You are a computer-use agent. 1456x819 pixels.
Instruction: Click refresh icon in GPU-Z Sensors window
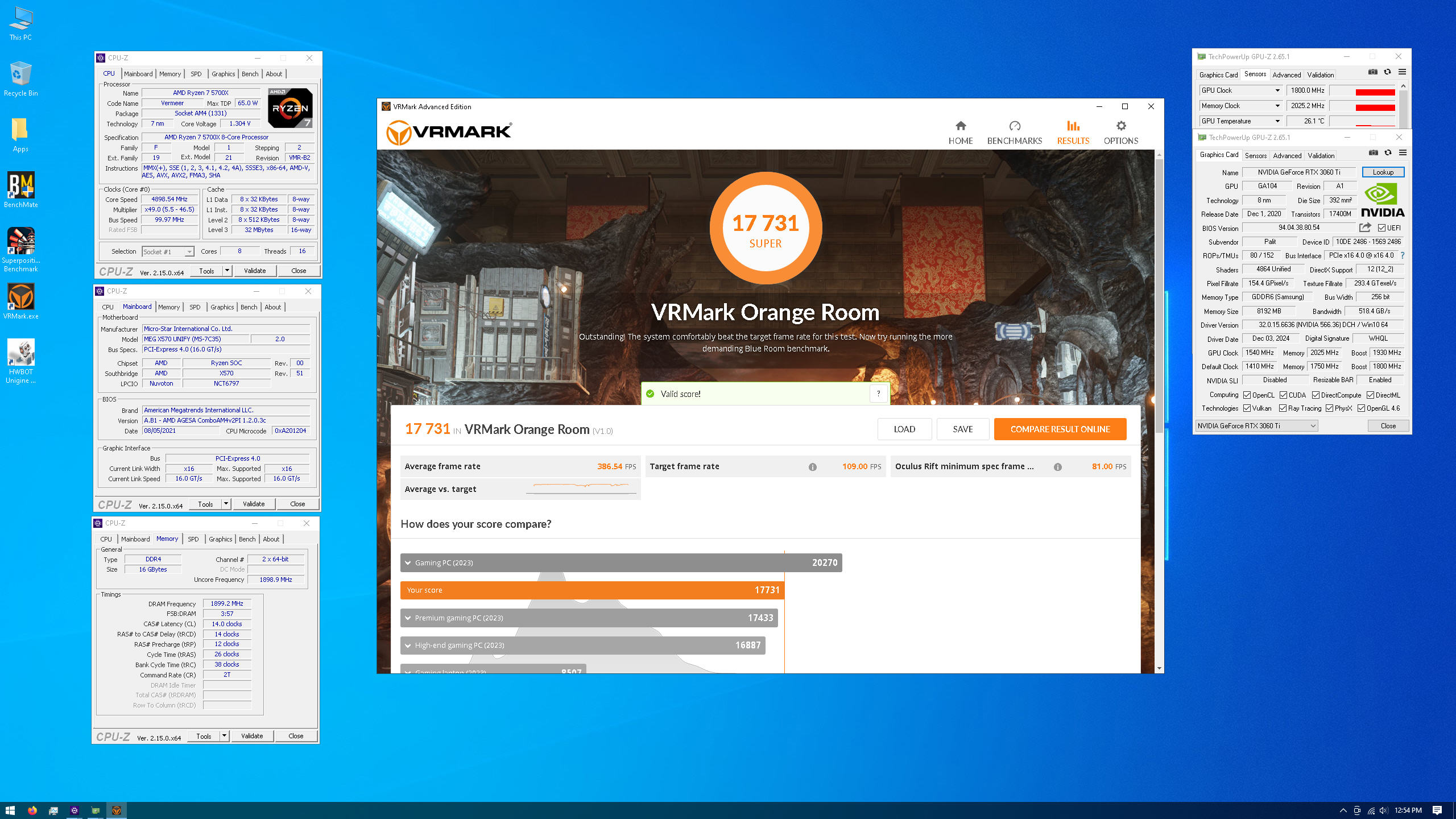tap(1387, 72)
